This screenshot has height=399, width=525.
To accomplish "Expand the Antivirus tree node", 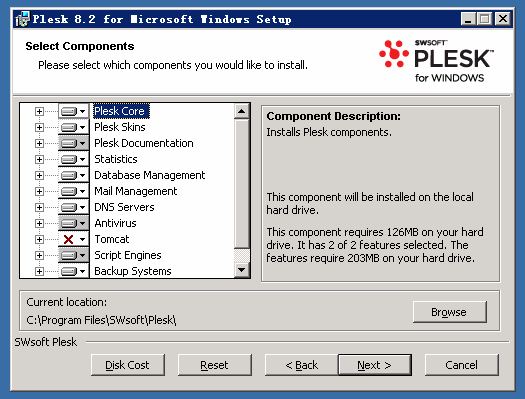I will tap(39, 223).
